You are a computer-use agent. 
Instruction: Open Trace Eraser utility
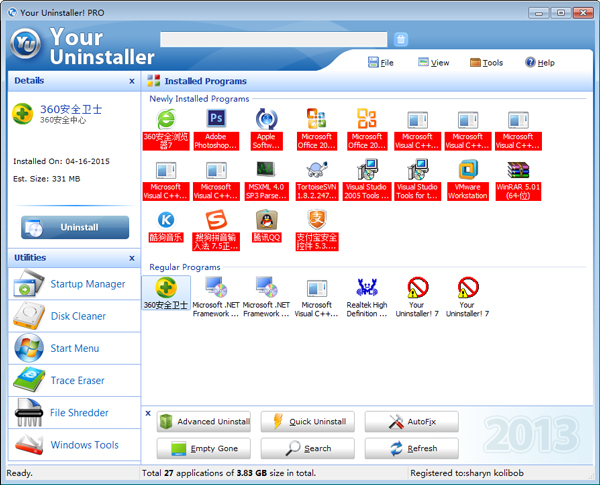(x=74, y=380)
